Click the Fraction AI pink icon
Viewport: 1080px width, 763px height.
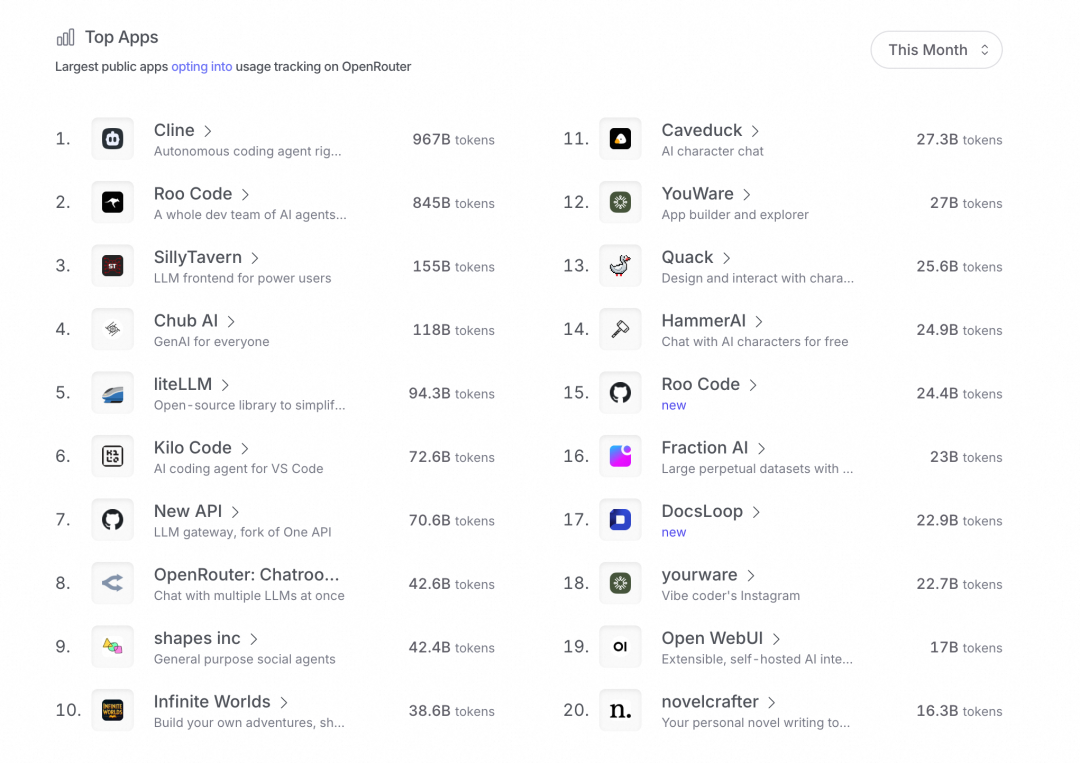point(620,456)
